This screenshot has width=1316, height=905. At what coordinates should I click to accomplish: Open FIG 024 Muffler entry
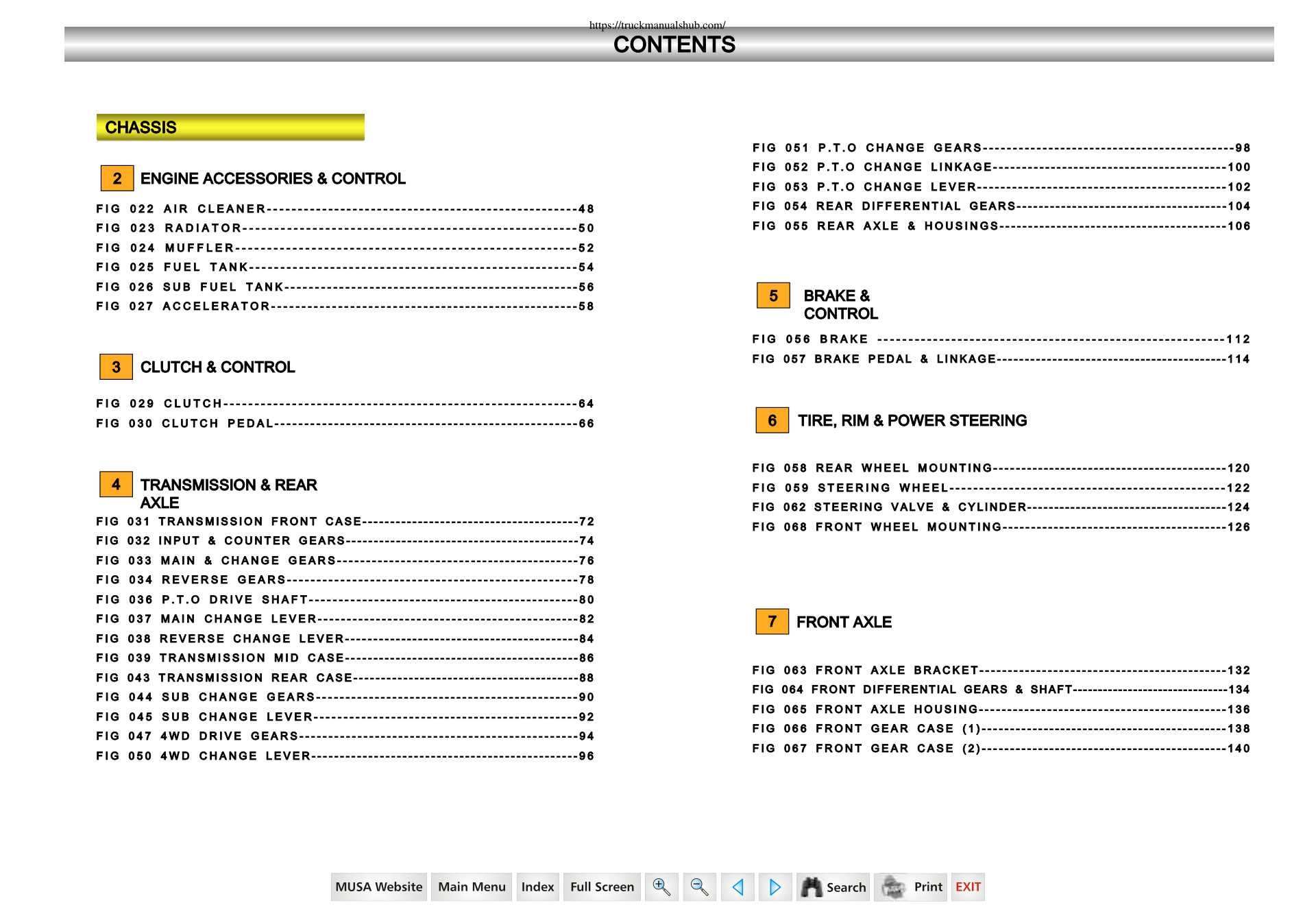(345, 248)
